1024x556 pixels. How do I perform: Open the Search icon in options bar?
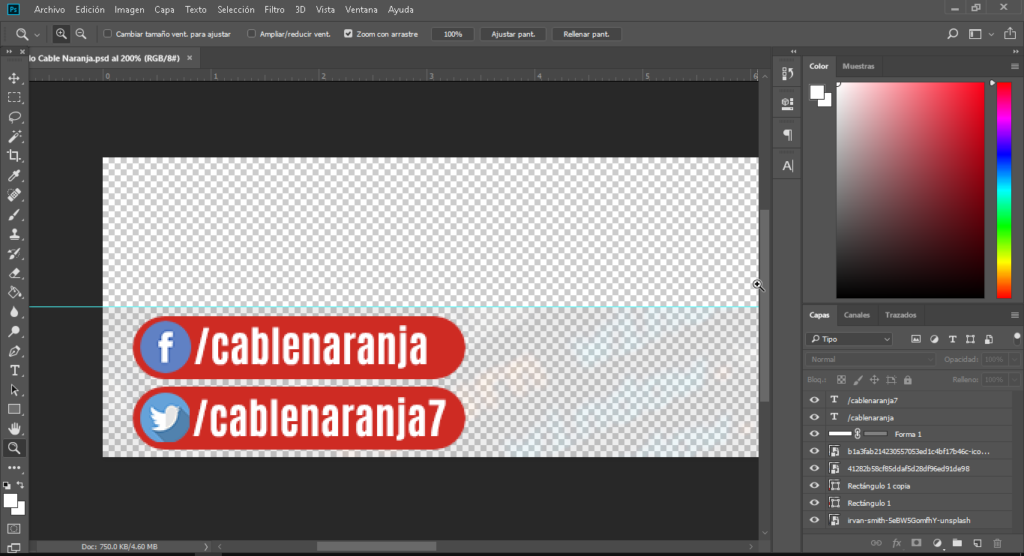click(x=953, y=34)
